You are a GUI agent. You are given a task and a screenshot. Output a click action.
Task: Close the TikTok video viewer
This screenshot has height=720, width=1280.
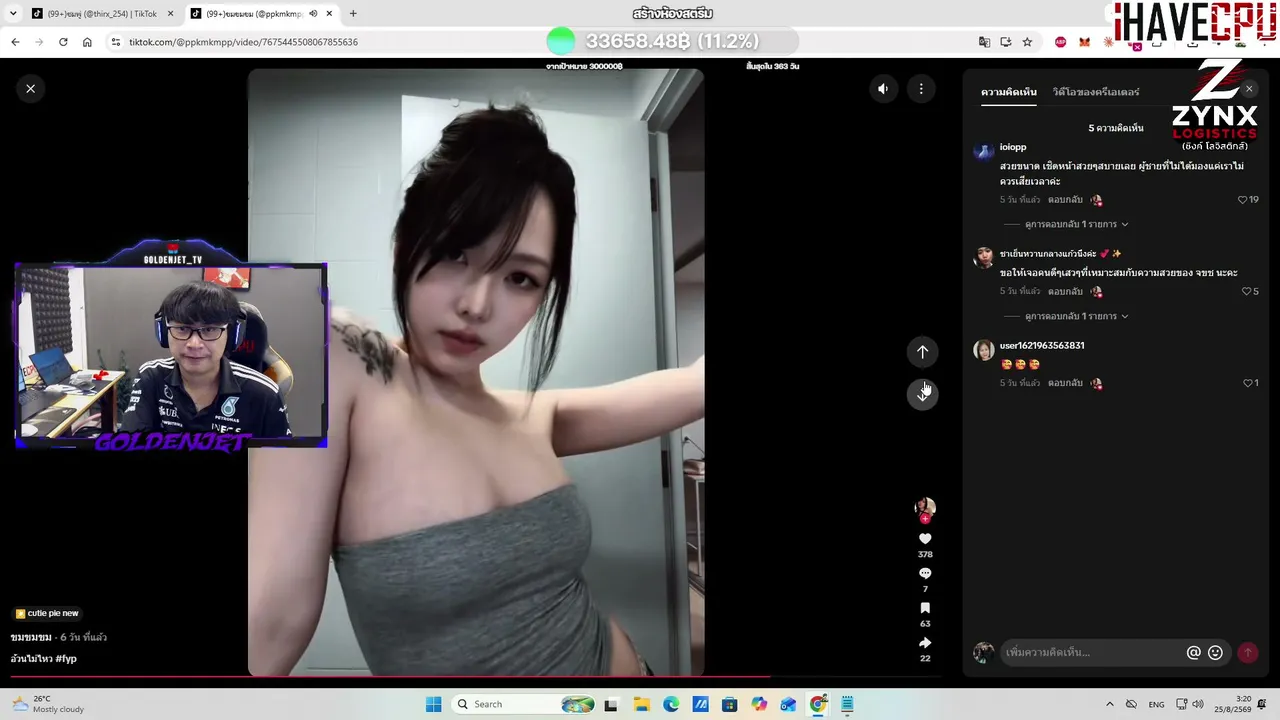click(x=31, y=89)
